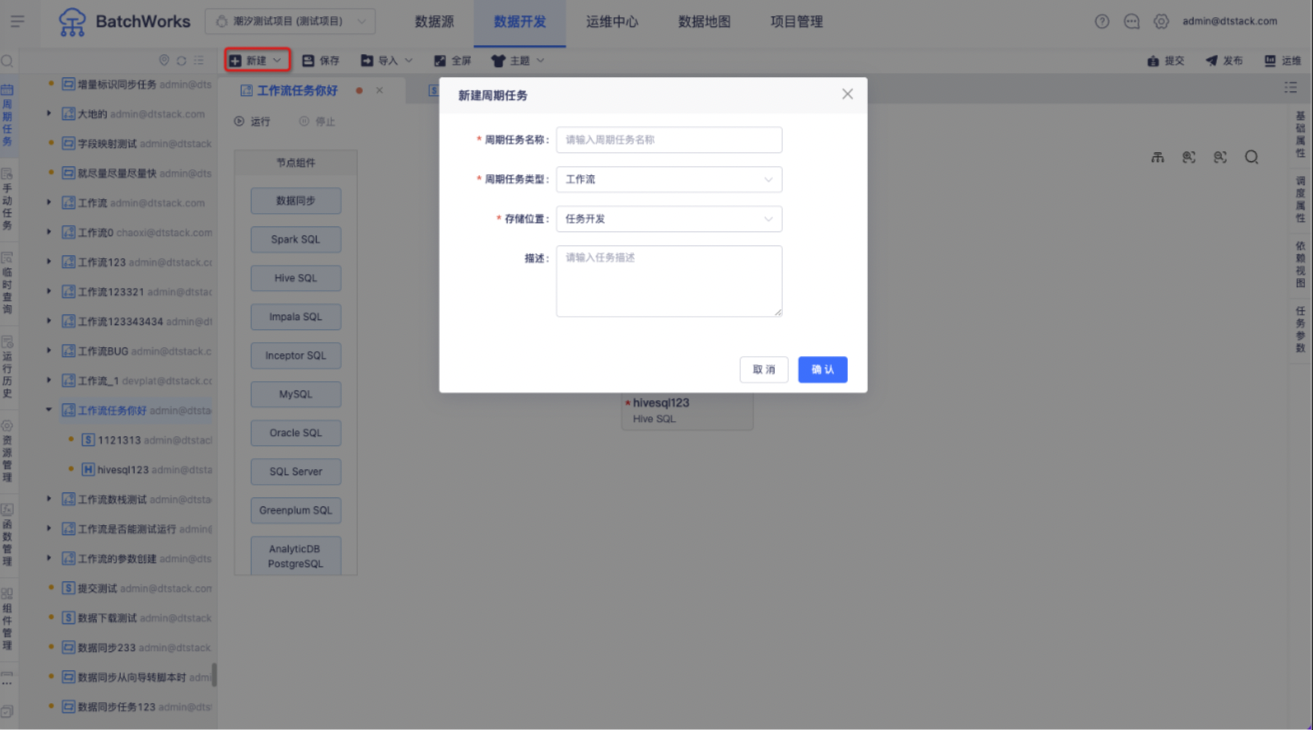The image size is (1313, 730).
Task: Focus the 描述 textarea
Action: [x=669, y=281]
